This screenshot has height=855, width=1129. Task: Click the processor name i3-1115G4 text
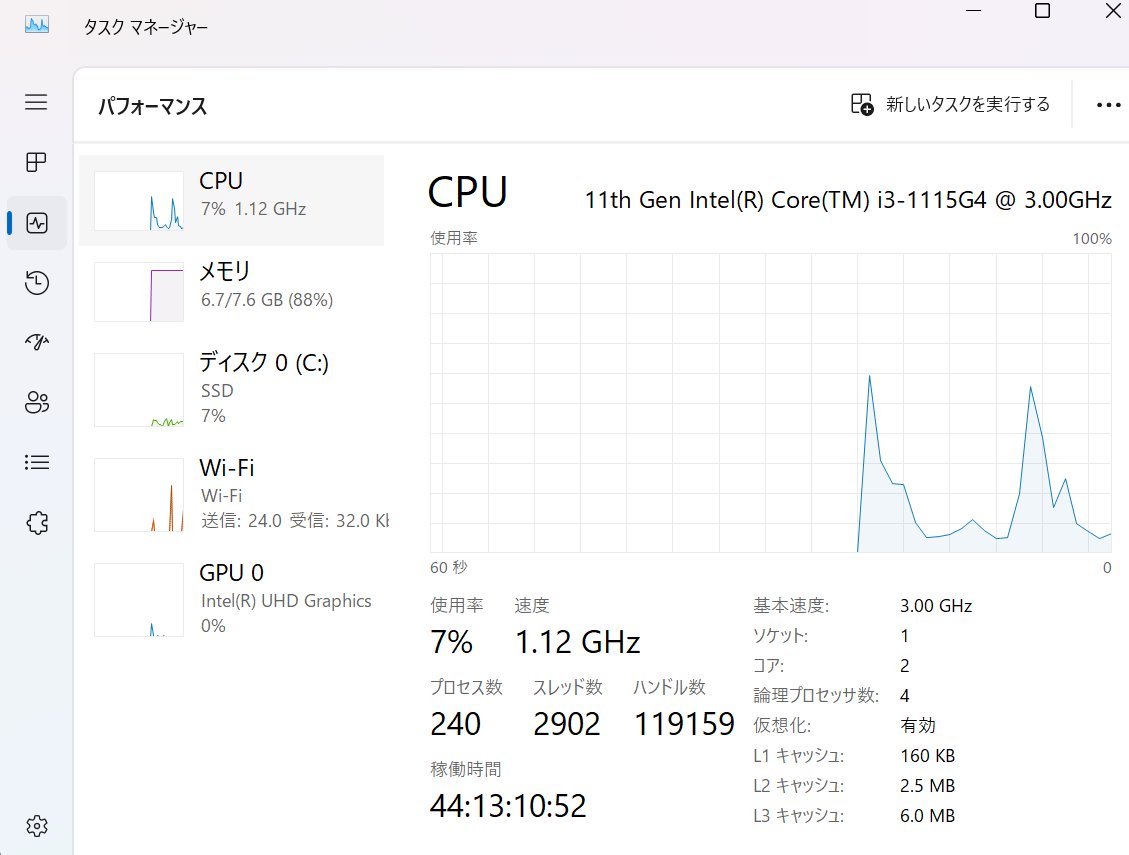pos(848,200)
